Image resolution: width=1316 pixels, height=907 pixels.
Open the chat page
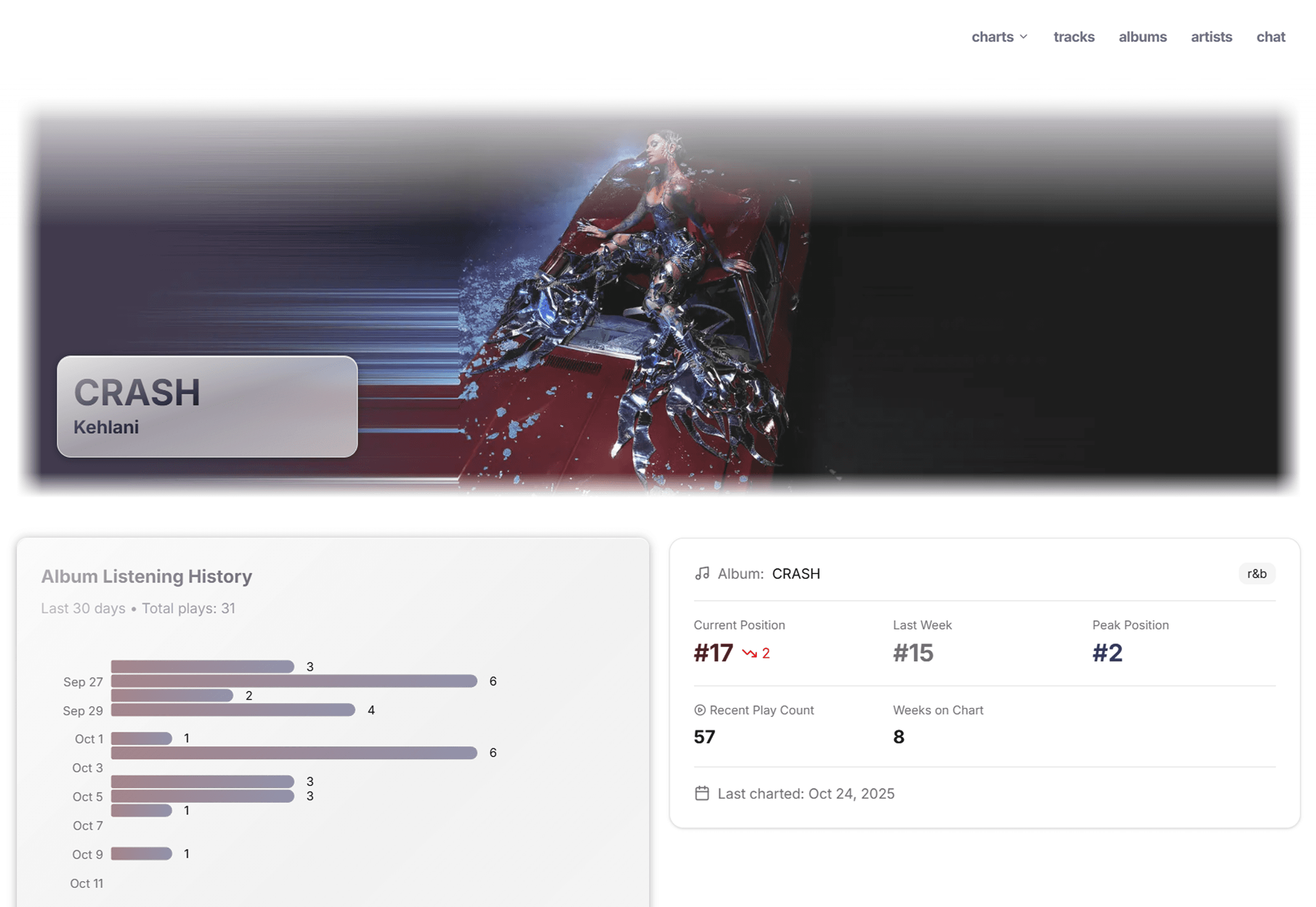point(1271,36)
